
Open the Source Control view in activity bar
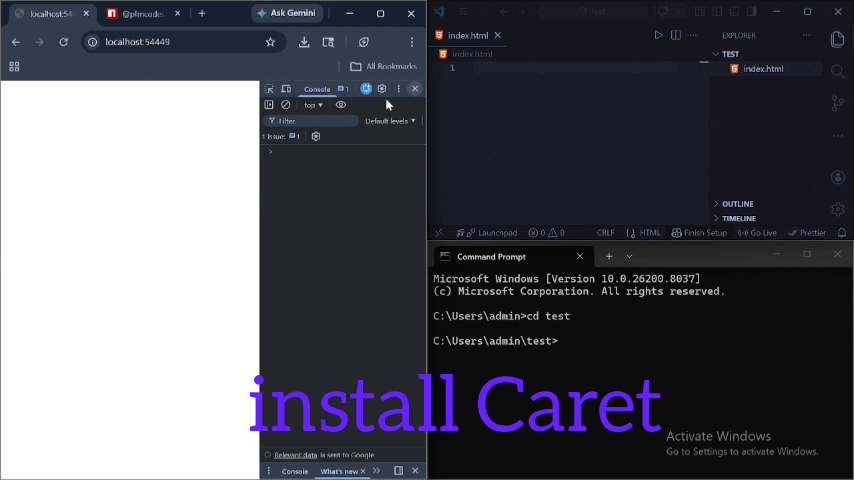point(838,103)
